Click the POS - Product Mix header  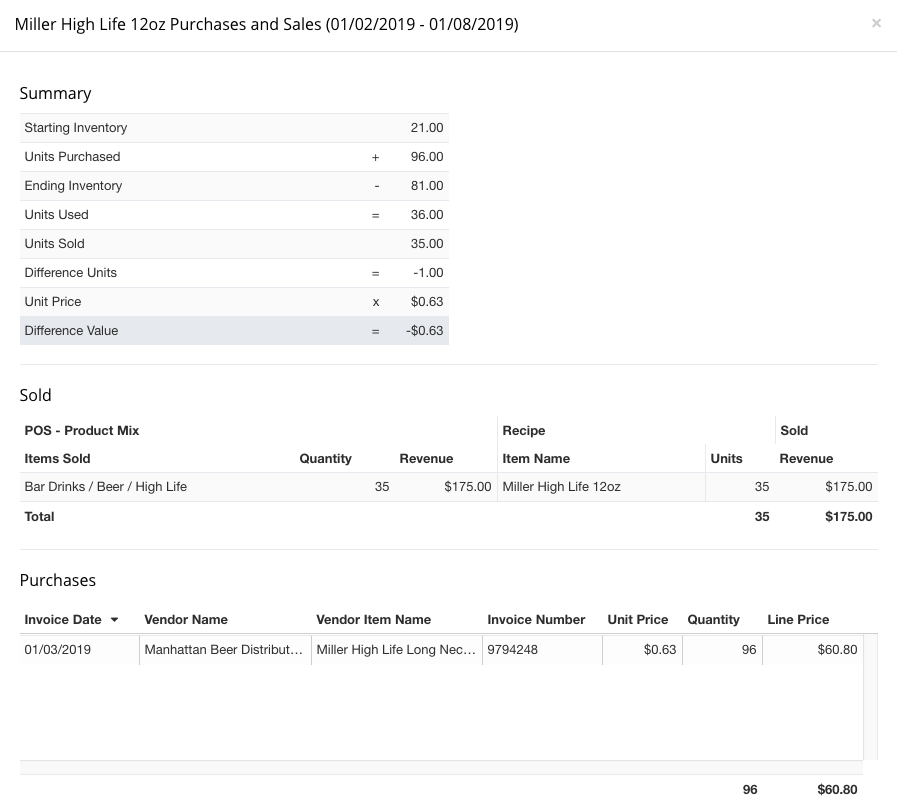[82, 431]
